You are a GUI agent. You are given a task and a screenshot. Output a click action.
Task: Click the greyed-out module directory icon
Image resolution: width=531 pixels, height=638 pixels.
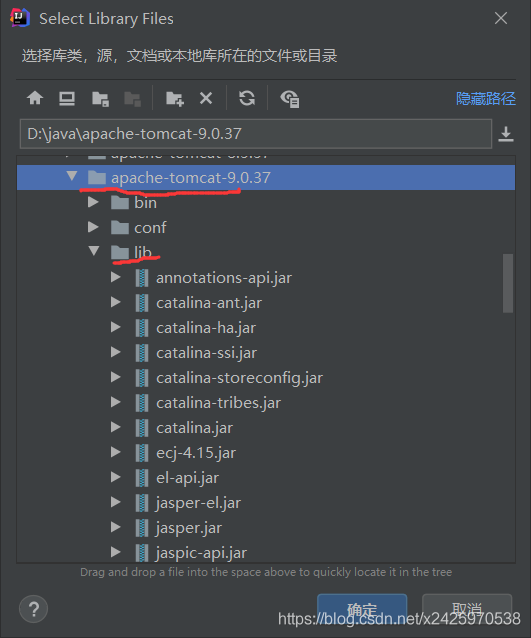(132, 99)
